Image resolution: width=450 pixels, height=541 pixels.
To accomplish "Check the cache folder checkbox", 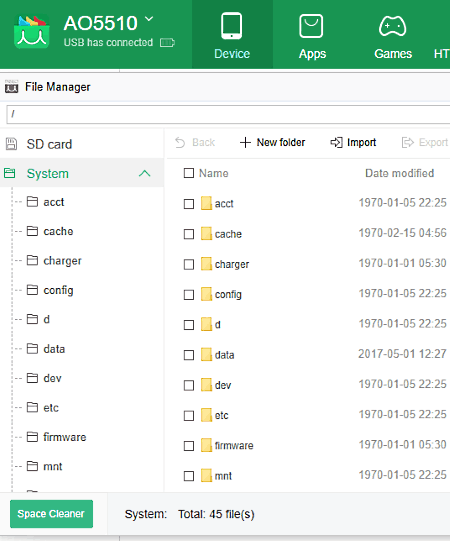I will (x=189, y=234).
